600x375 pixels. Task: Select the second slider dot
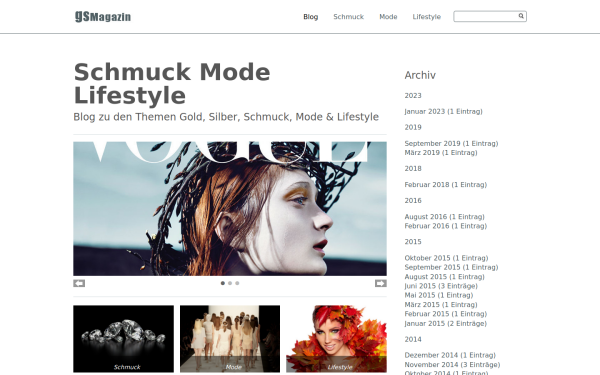(x=230, y=283)
